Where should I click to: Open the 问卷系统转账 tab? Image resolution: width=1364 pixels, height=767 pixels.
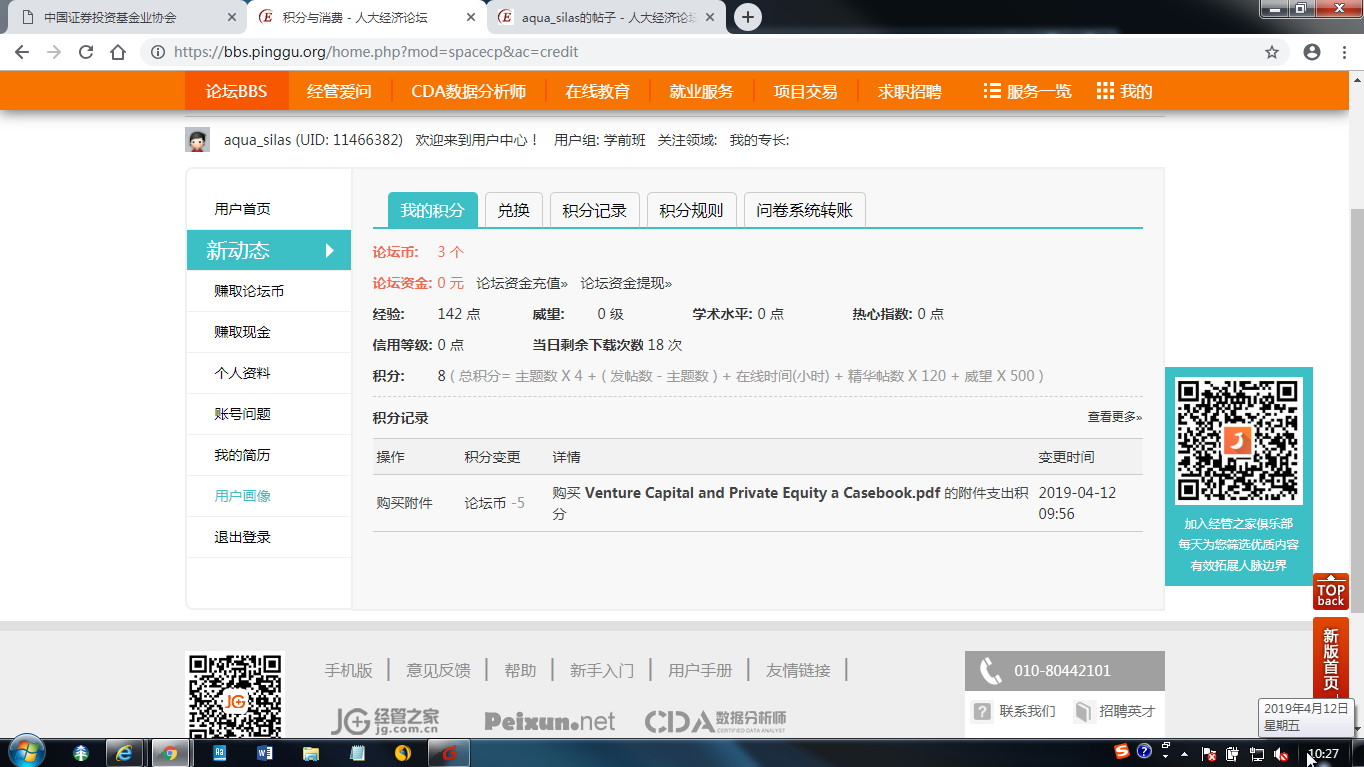805,210
